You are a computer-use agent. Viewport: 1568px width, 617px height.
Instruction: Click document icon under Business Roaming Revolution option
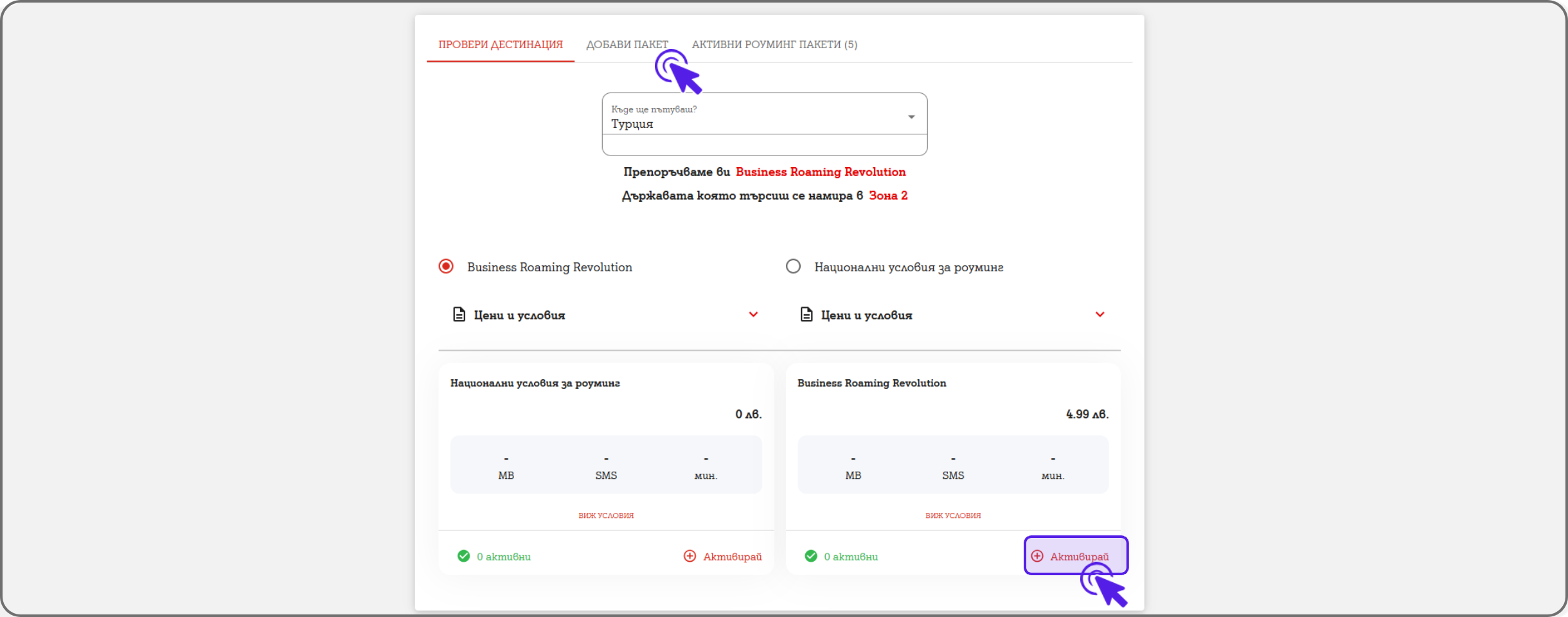(x=459, y=314)
